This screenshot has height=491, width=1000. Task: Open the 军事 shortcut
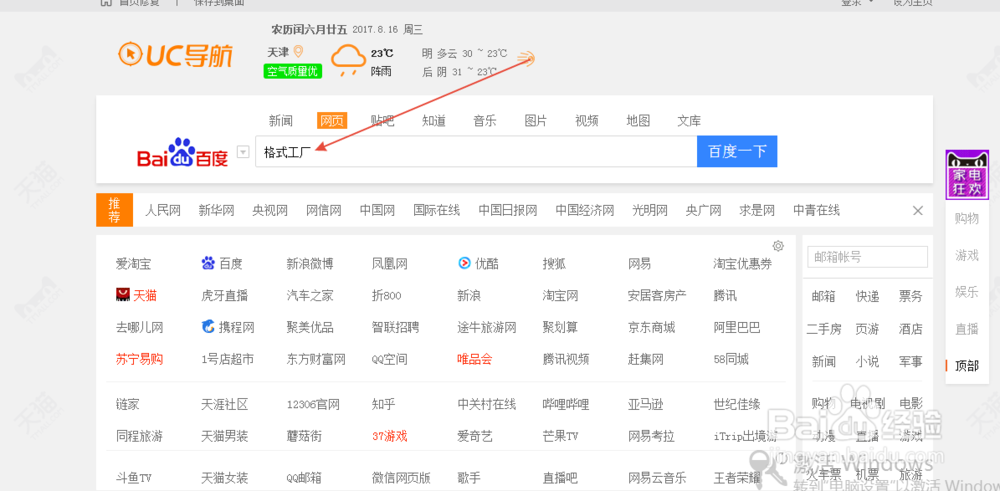click(x=911, y=362)
